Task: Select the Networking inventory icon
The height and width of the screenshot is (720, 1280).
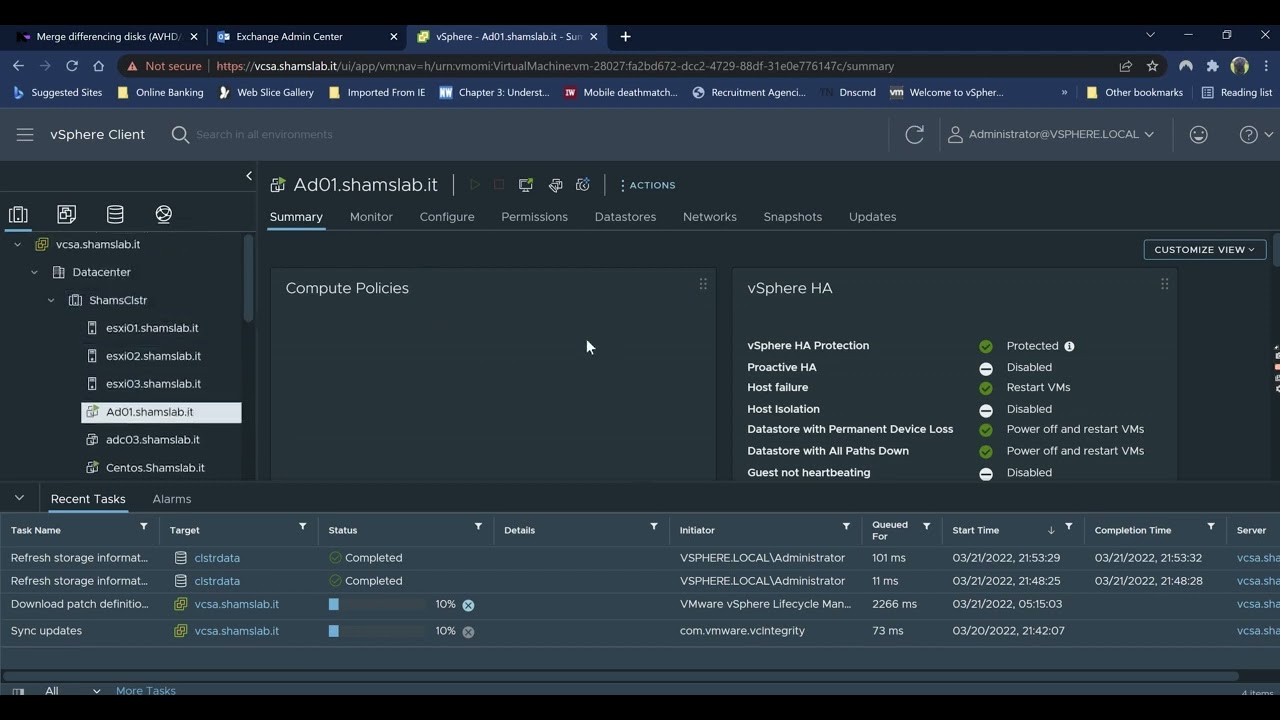Action: tap(164, 214)
